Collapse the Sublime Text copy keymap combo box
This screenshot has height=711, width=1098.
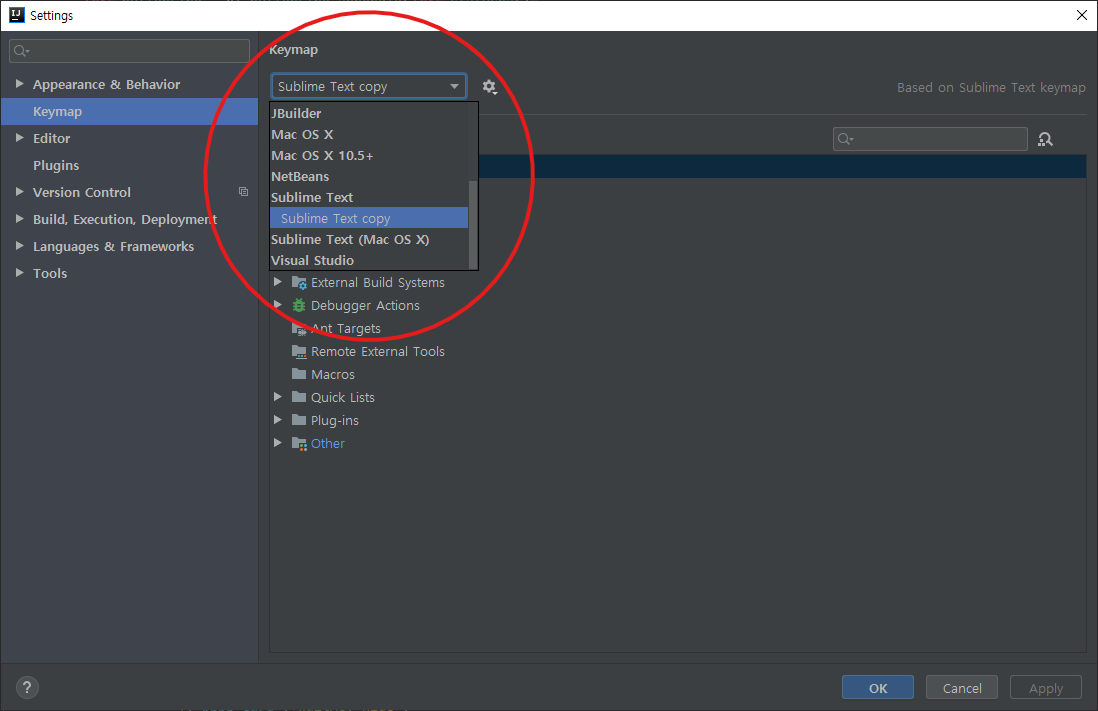point(368,86)
